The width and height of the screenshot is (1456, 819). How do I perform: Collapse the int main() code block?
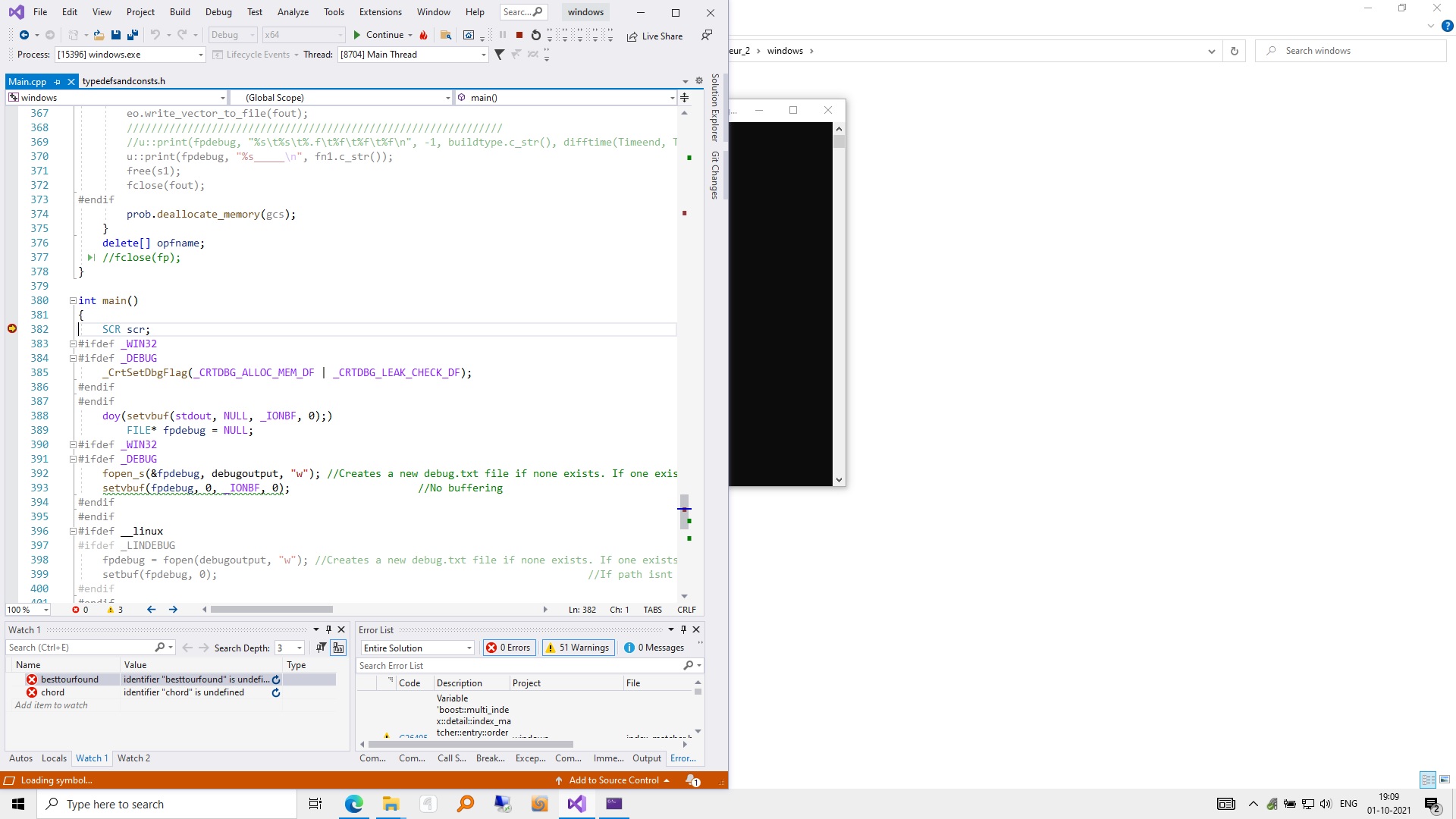[x=73, y=301]
